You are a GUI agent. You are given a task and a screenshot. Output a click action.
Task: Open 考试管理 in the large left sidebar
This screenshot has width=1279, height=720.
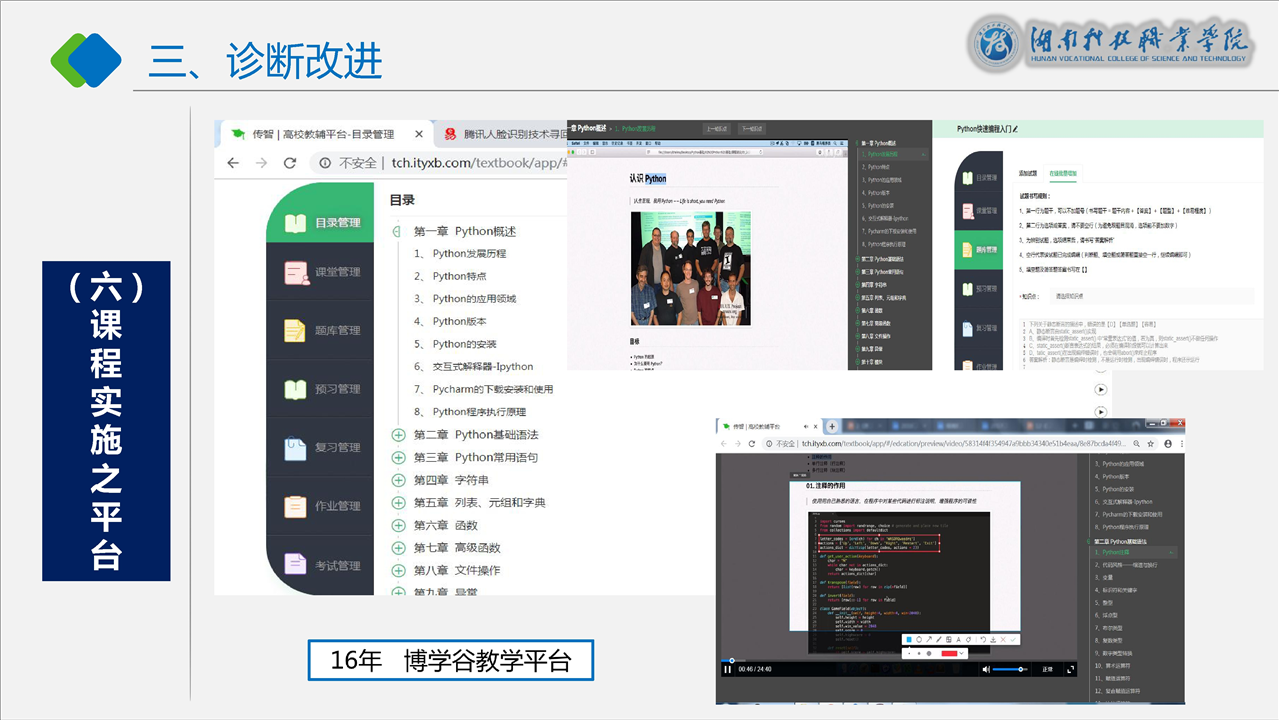(x=322, y=565)
